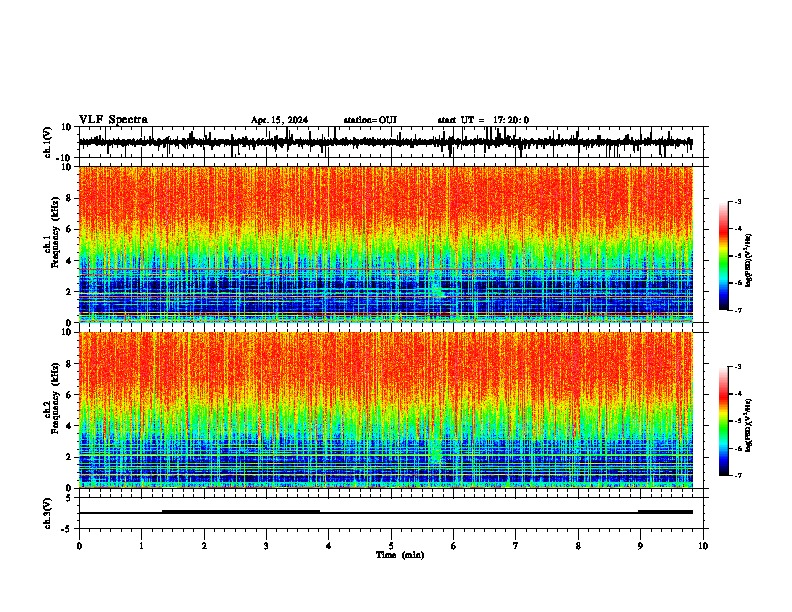This screenshot has width=792, height=612.
Task: Click the "ch.3(V)" axis label
Action: click(x=48, y=513)
